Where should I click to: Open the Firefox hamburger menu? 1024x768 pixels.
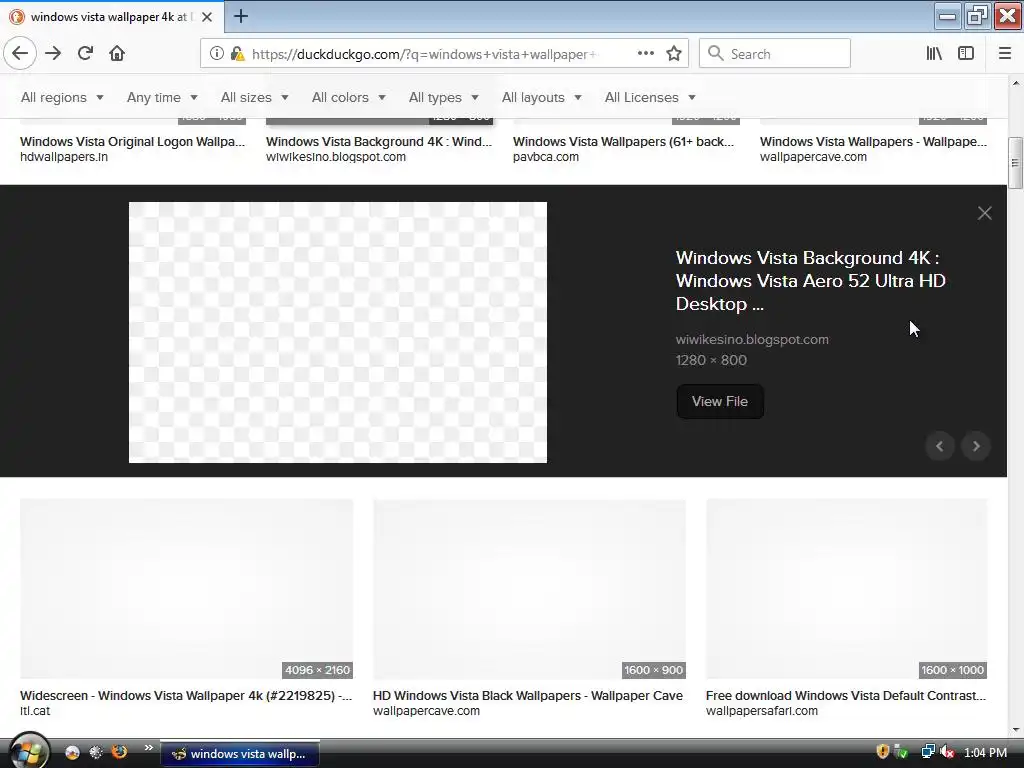tap(1004, 54)
